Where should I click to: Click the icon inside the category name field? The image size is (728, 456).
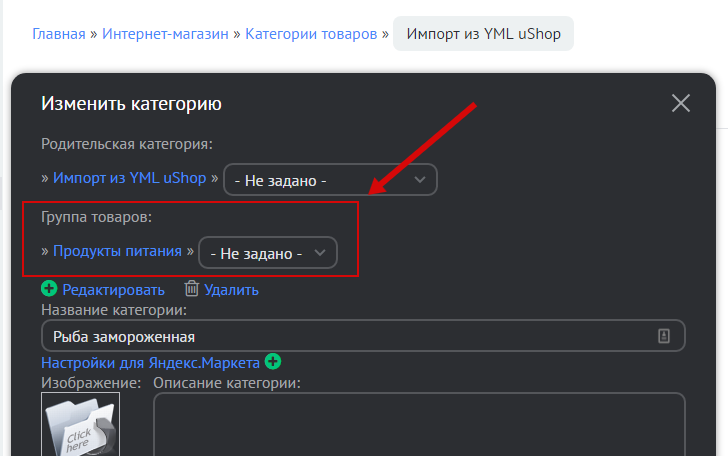click(663, 336)
